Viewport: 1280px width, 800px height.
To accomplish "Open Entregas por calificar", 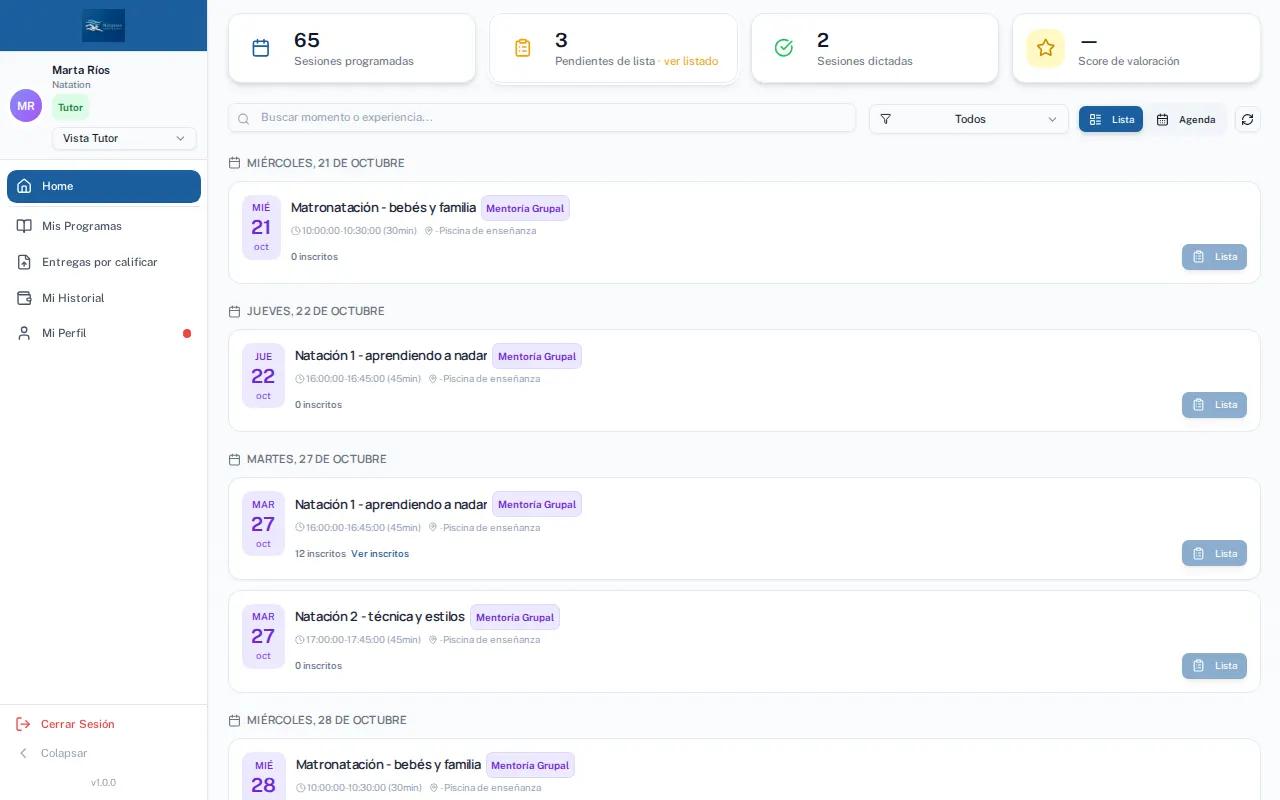I will 104,262.
